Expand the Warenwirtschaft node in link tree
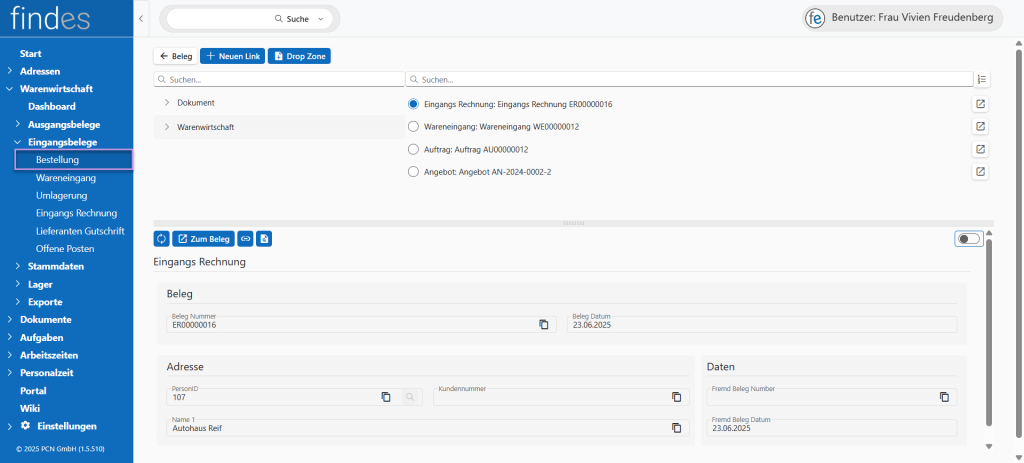 [x=166, y=127]
